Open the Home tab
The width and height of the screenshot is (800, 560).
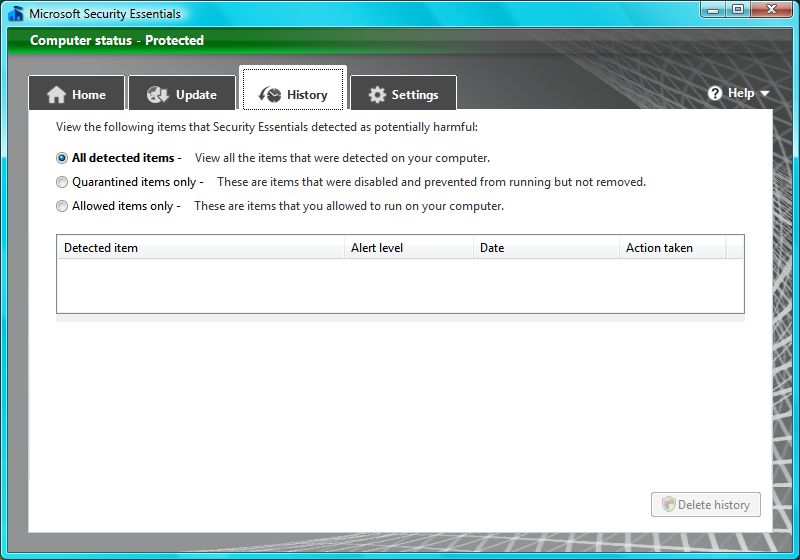pyautogui.click(x=77, y=93)
